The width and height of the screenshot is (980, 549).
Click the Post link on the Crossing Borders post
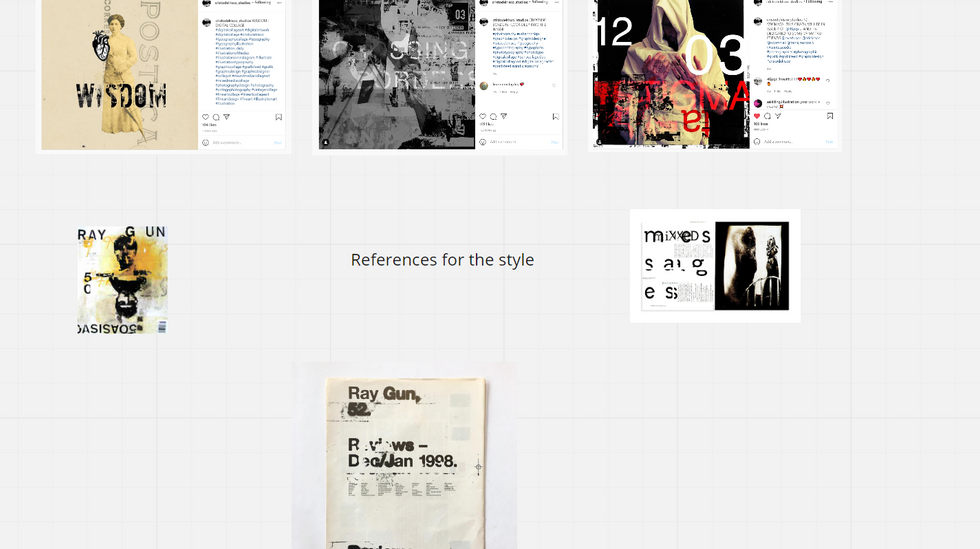(555, 142)
